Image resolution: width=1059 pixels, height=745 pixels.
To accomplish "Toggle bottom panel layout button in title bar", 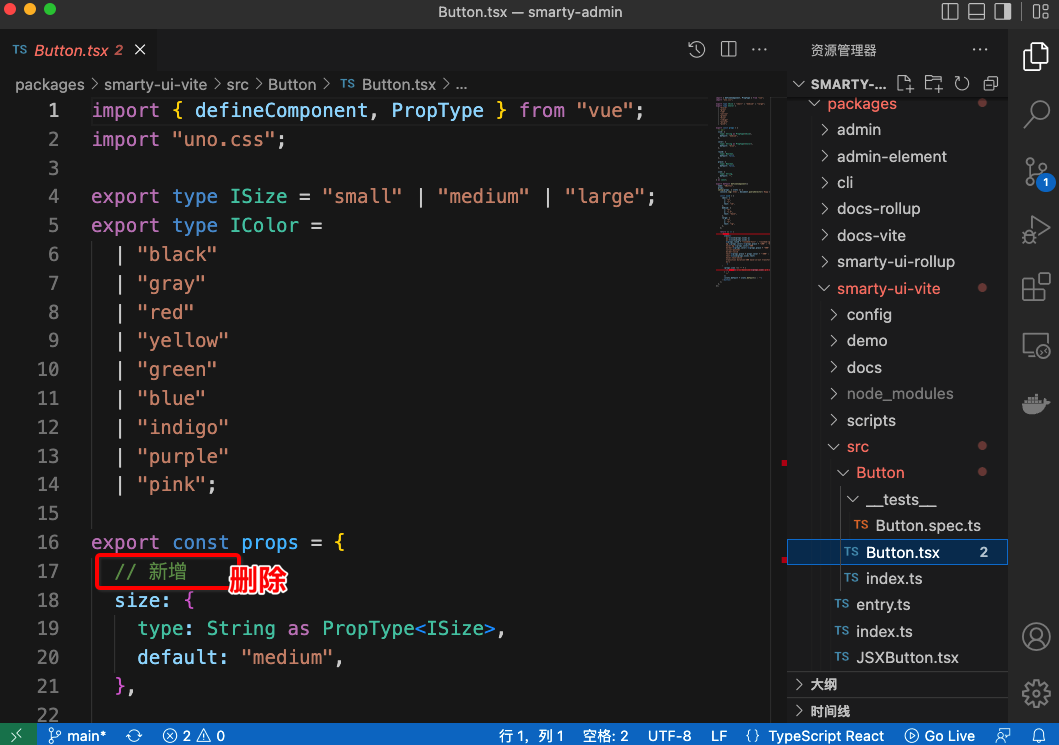I will 975,11.
